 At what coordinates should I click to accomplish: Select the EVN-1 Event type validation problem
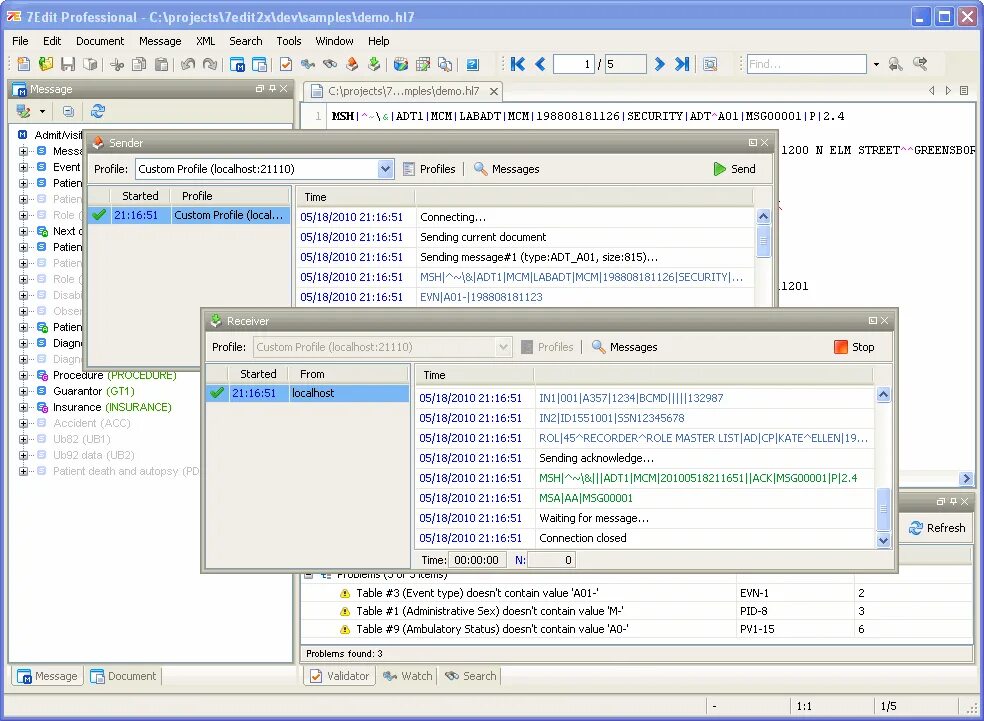coord(636,593)
